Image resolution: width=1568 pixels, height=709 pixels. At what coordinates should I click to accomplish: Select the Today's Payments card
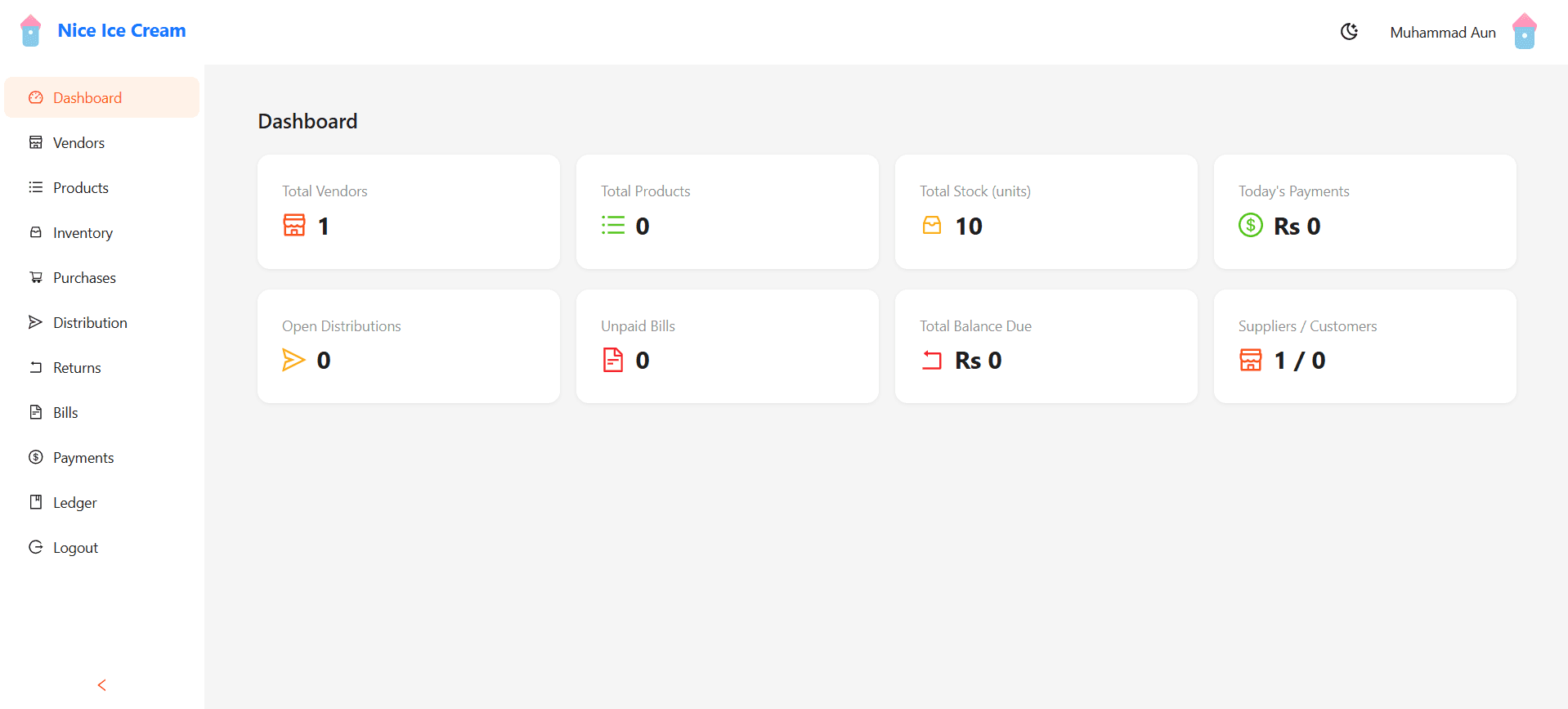[x=1364, y=212]
